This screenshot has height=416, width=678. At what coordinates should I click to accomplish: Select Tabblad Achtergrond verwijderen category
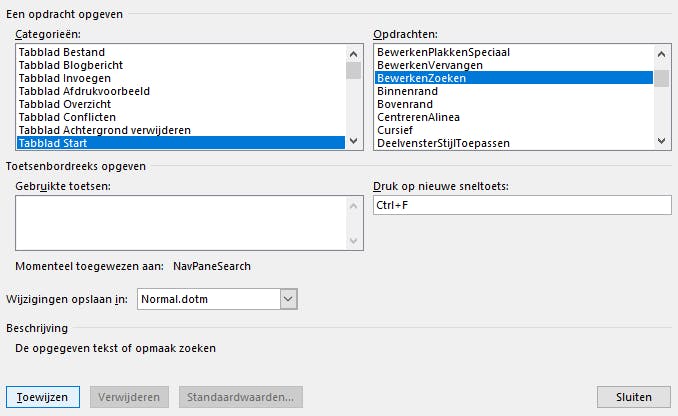(104, 130)
